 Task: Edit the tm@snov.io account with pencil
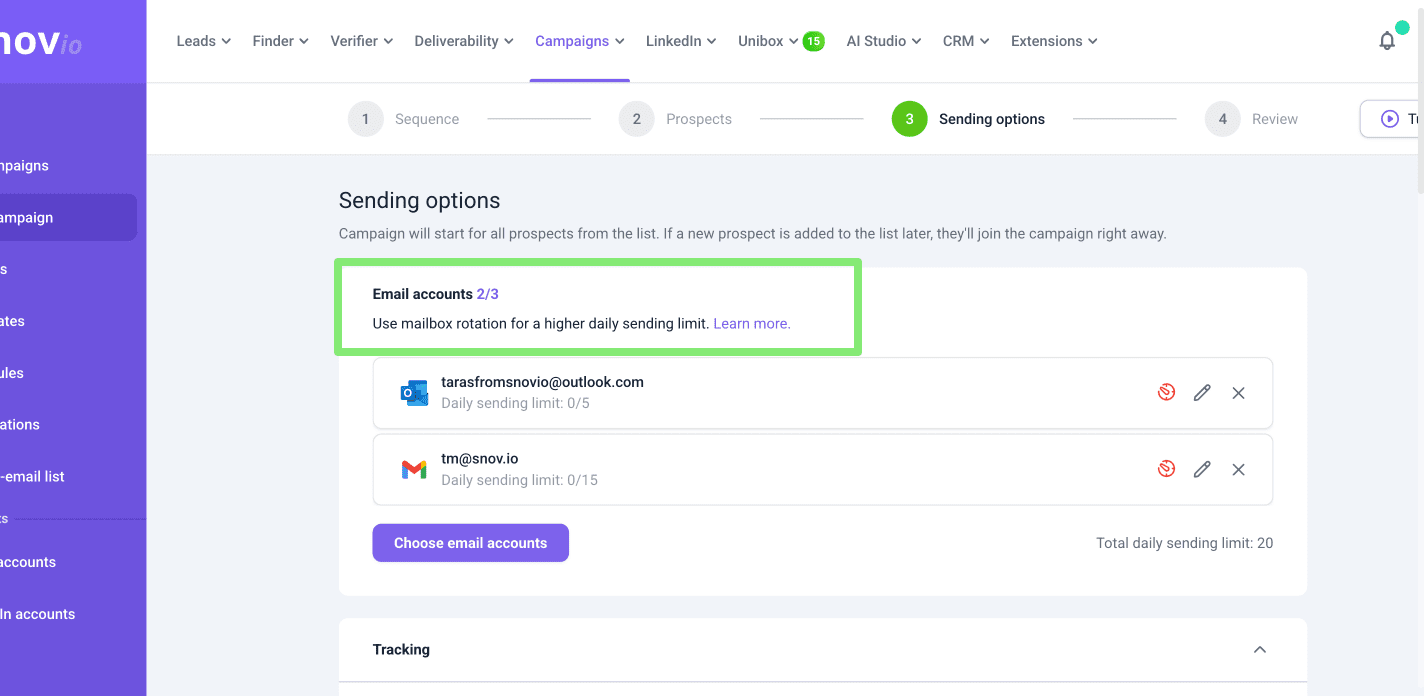pyautogui.click(x=1202, y=469)
